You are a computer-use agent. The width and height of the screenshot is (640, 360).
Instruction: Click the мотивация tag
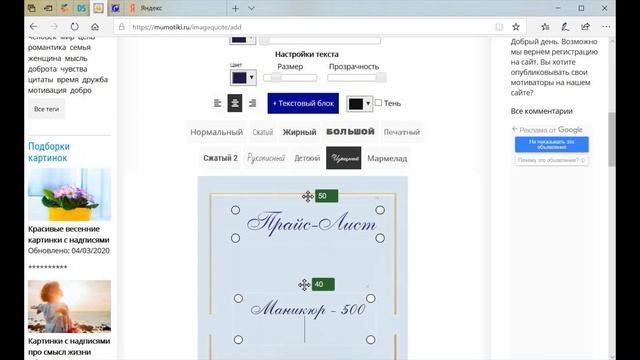coord(47,90)
